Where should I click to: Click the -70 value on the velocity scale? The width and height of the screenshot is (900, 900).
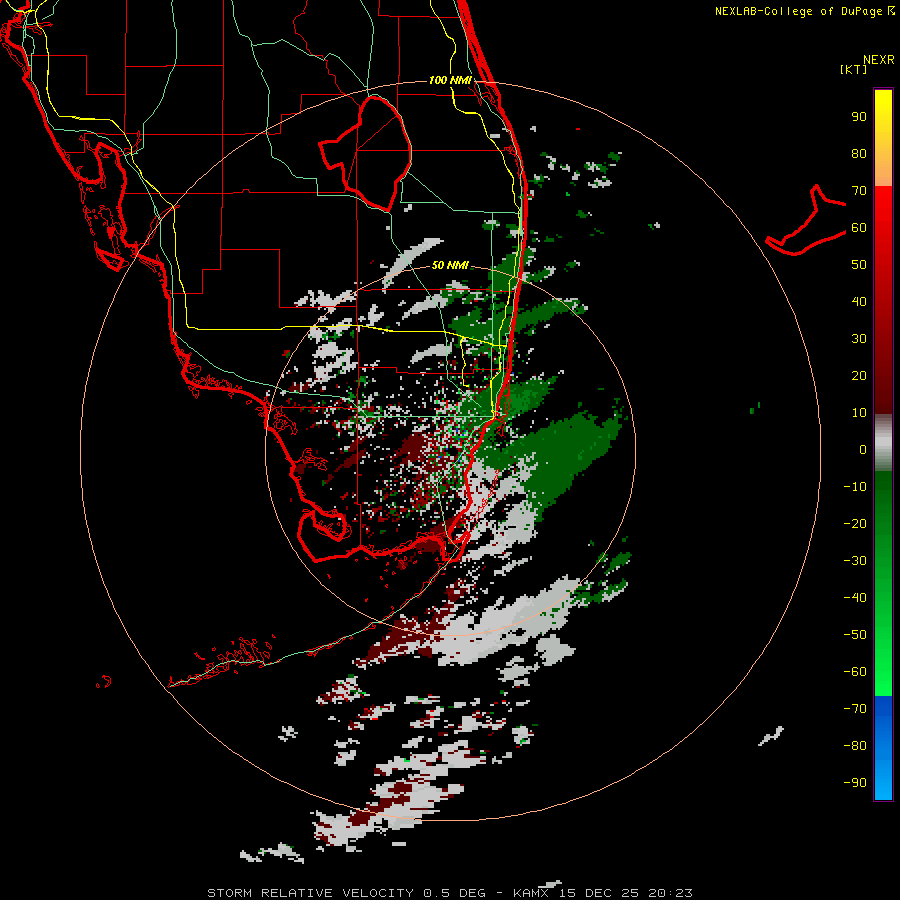855,708
